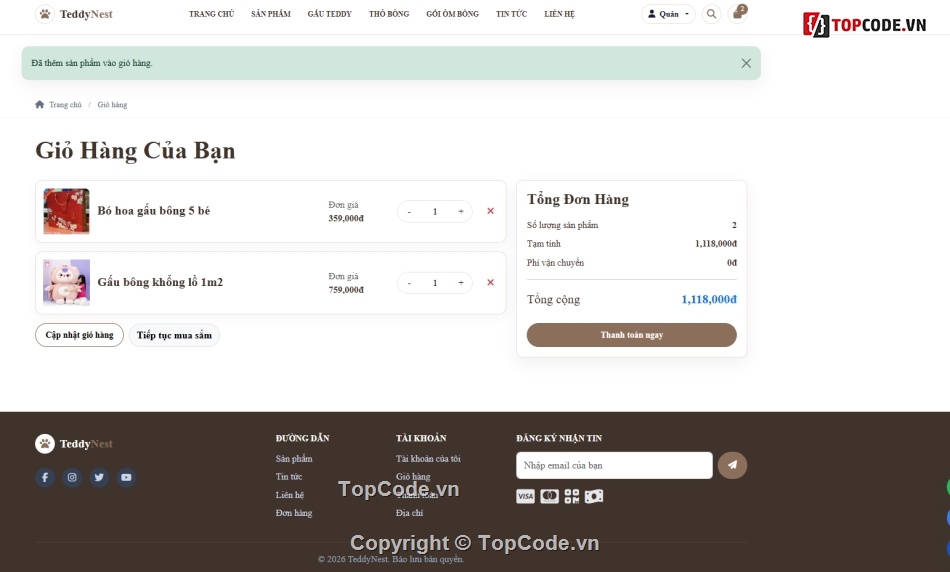This screenshot has width=950, height=572.
Task: Open the Twitter icon in footer
Action: tap(99, 477)
